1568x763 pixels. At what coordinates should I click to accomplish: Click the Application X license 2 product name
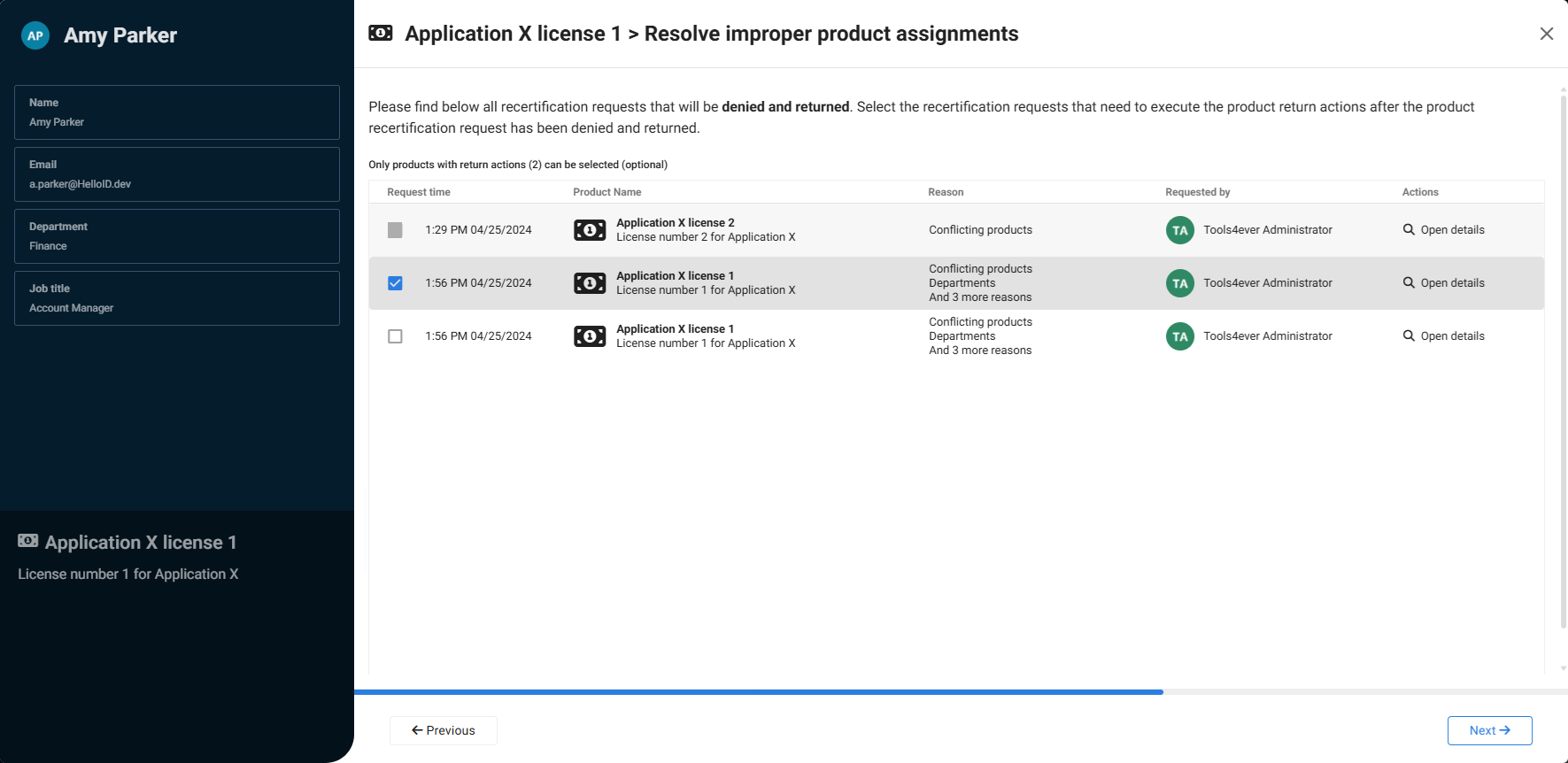click(x=676, y=223)
